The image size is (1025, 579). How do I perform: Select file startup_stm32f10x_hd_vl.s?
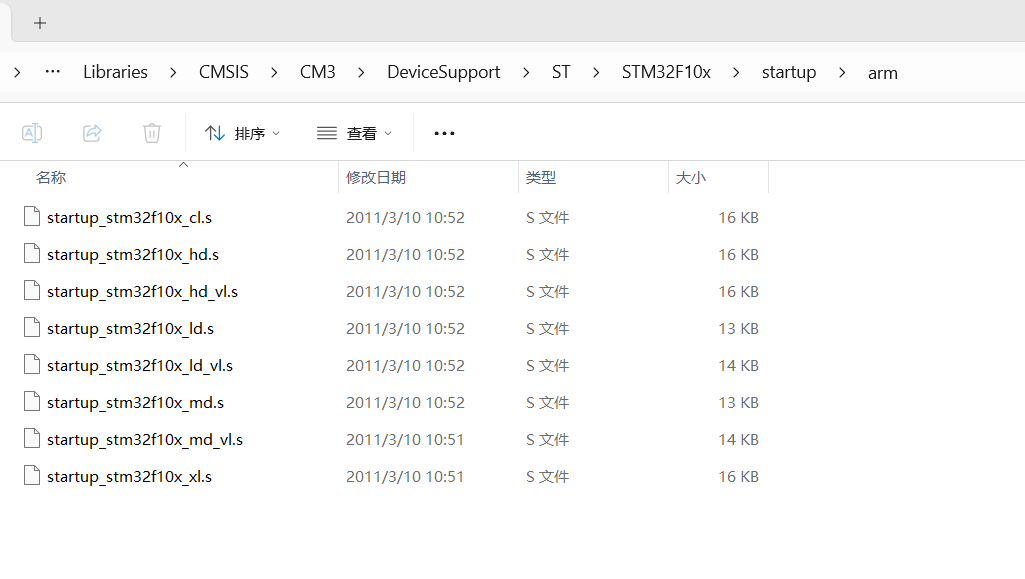pyautogui.click(x=143, y=291)
